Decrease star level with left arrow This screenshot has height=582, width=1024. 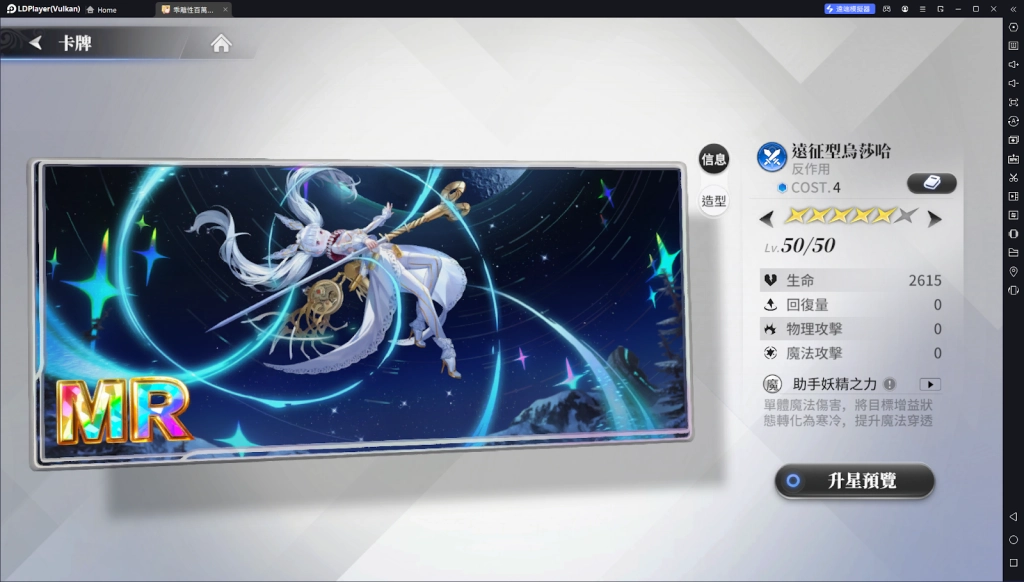[767, 218]
